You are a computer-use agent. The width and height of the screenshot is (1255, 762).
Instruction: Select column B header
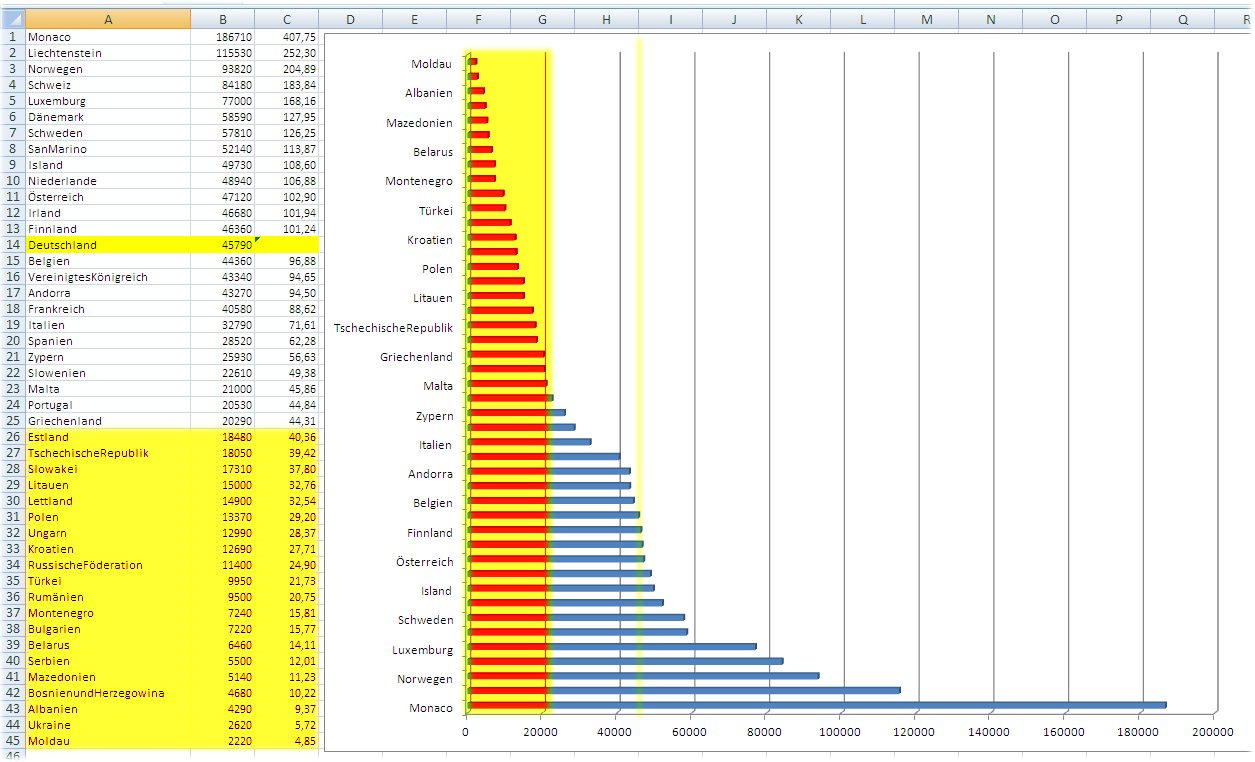tap(222, 19)
